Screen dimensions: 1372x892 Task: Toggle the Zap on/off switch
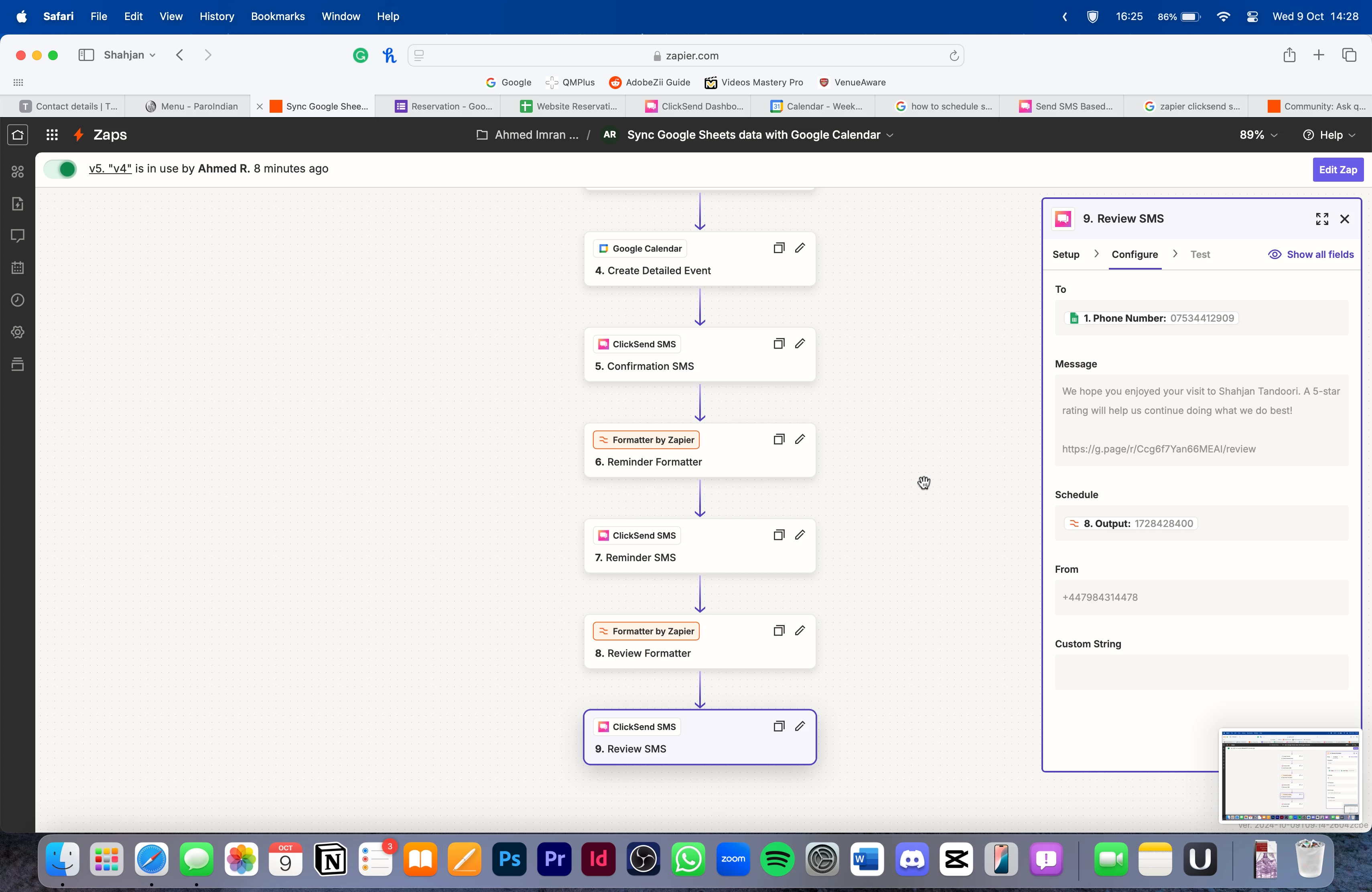click(x=60, y=169)
